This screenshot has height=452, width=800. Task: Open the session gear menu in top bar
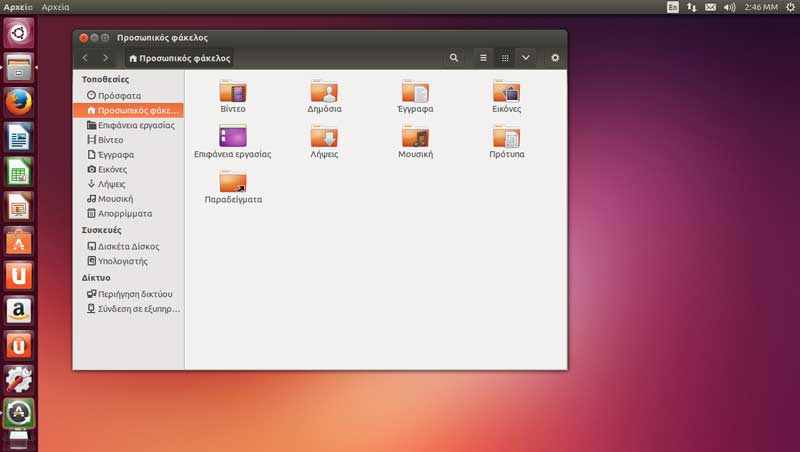(790, 7)
